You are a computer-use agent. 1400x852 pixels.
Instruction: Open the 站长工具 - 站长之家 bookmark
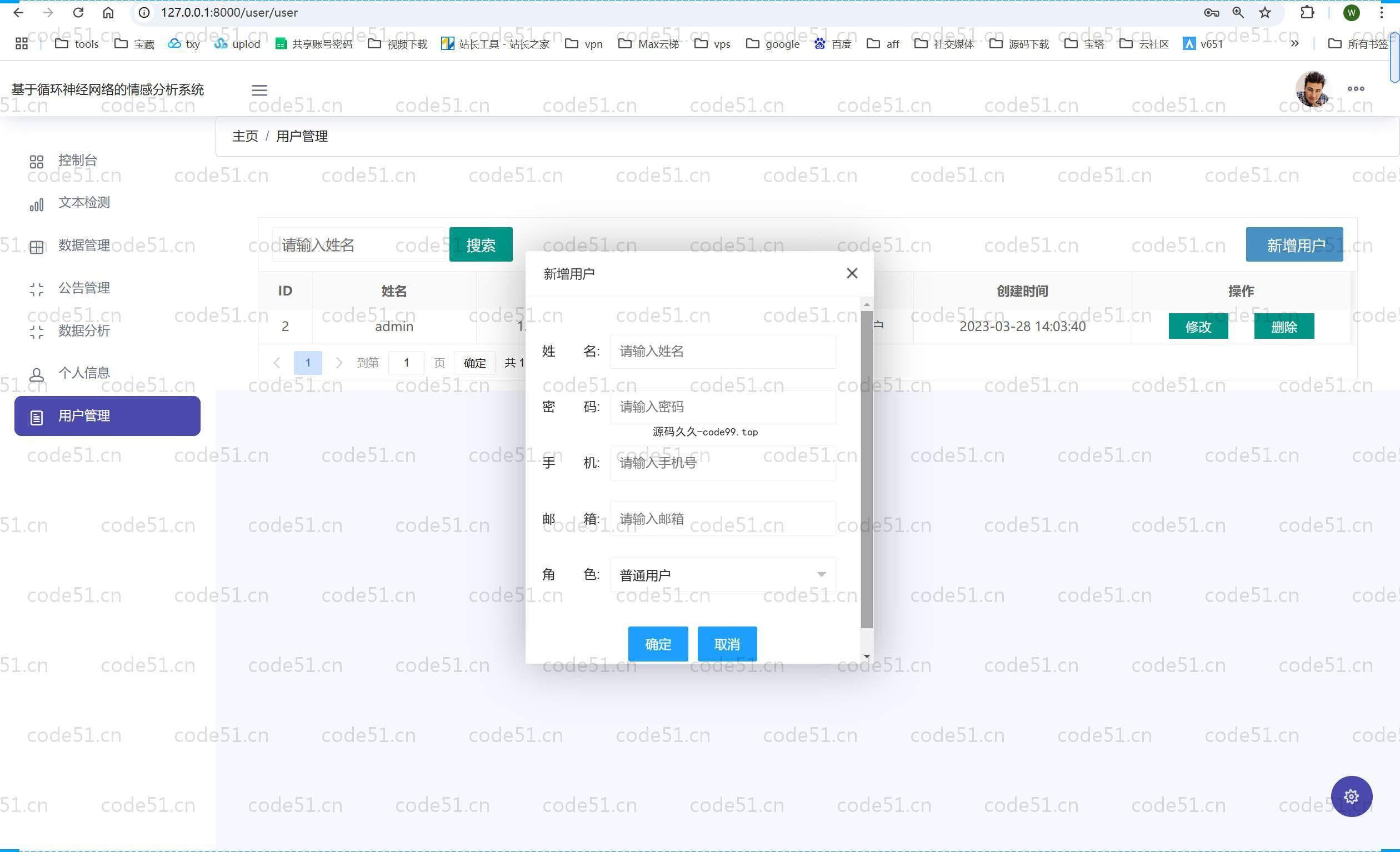496,44
